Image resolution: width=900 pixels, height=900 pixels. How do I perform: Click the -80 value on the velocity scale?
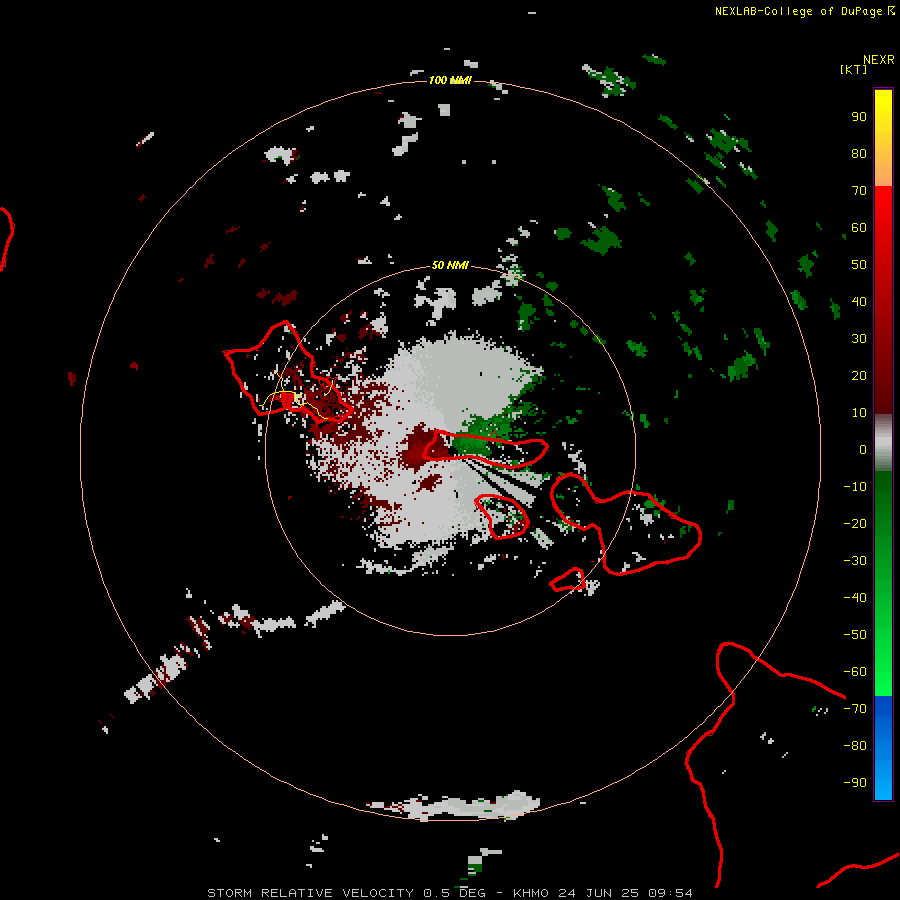855,746
